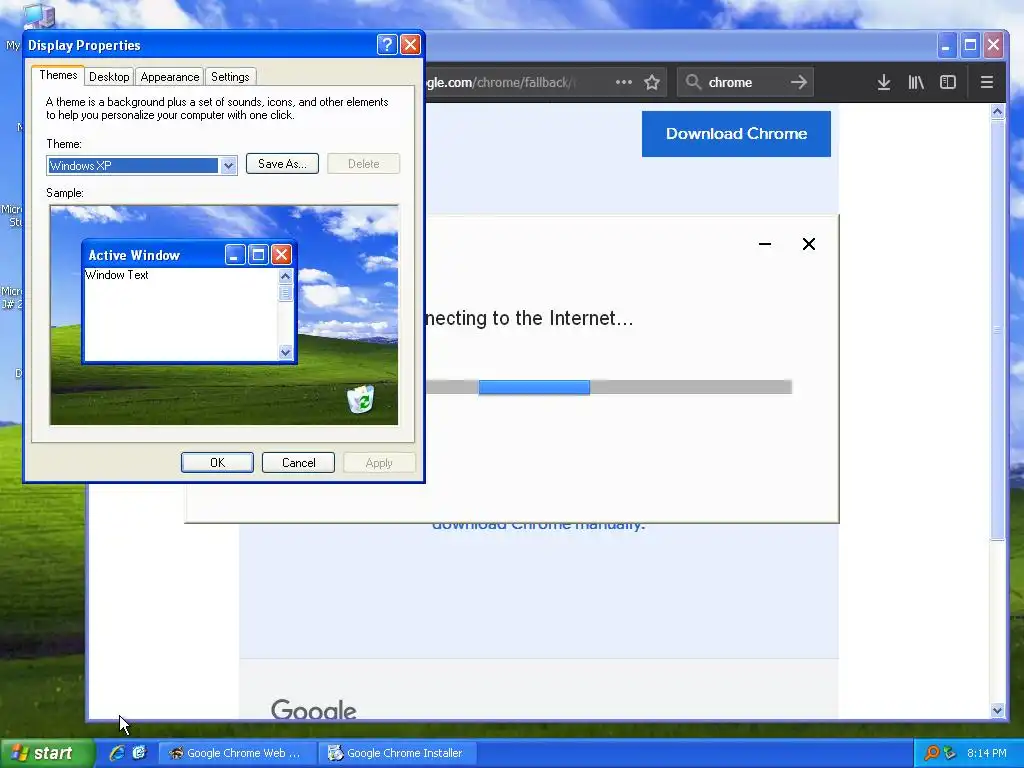1024x768 pixels.
Task: Click the browser scrollbar up arrow
Action: coord(997,112)
